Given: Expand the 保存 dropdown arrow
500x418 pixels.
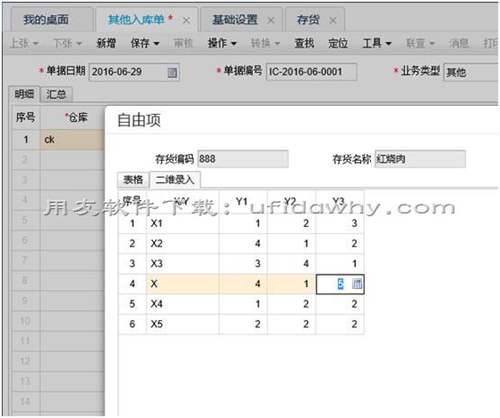Looking at the screenshot, I should (157, 44).
